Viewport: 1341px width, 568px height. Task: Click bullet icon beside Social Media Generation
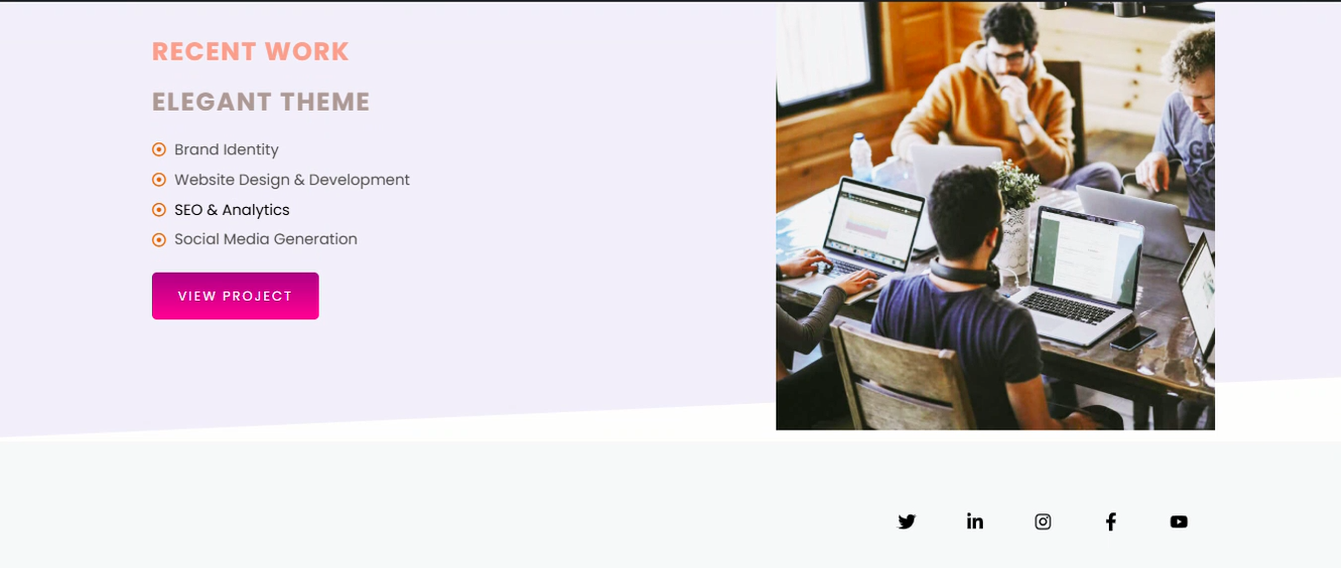[159, 240]
